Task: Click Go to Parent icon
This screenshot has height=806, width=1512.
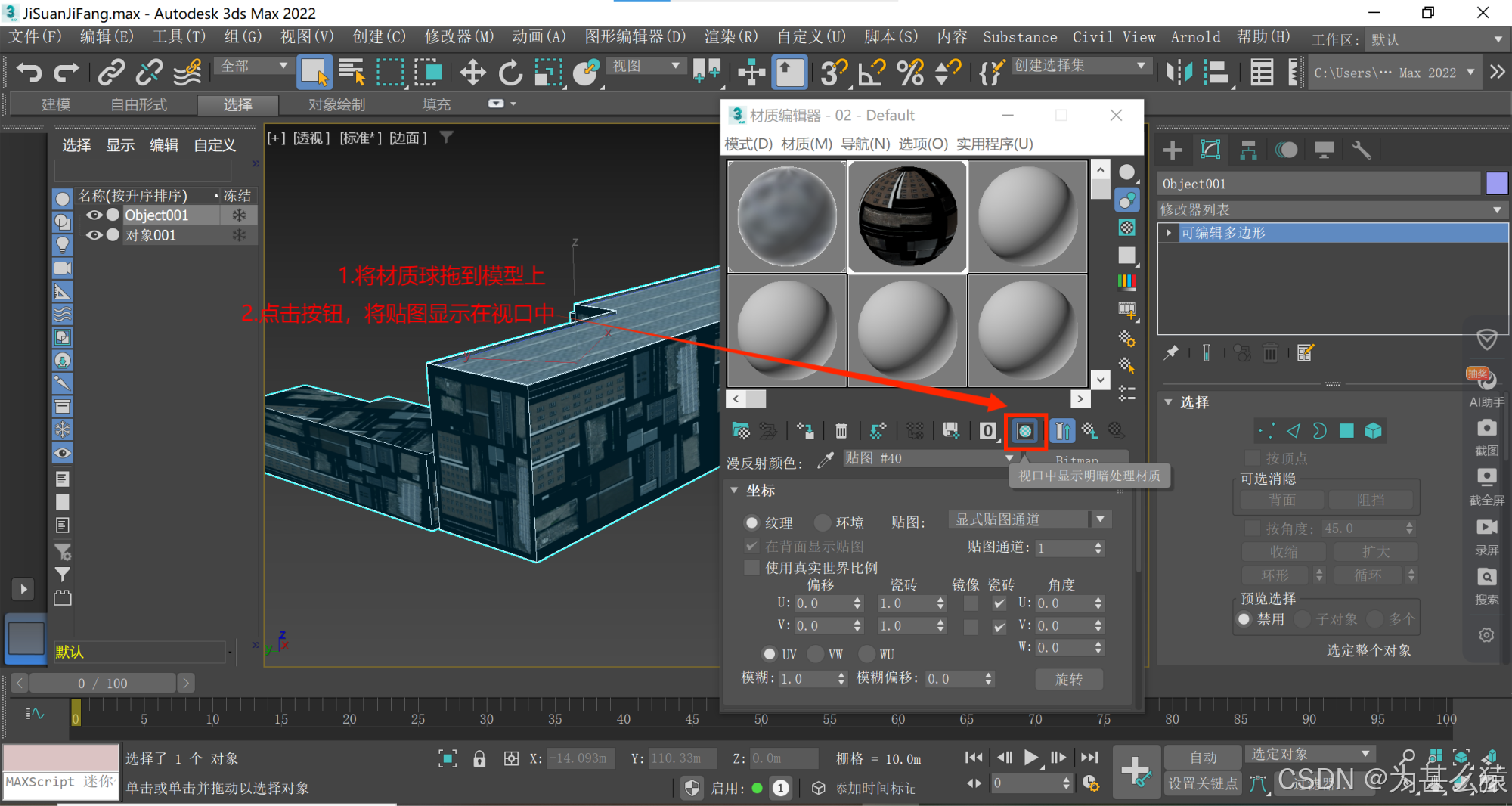Action: [x=1089, y=431]
